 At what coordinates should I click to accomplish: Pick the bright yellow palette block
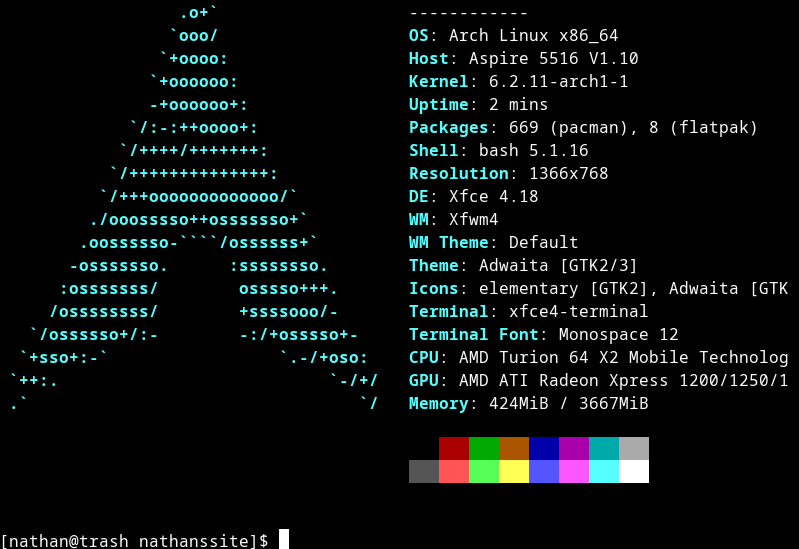click(514, 471)
